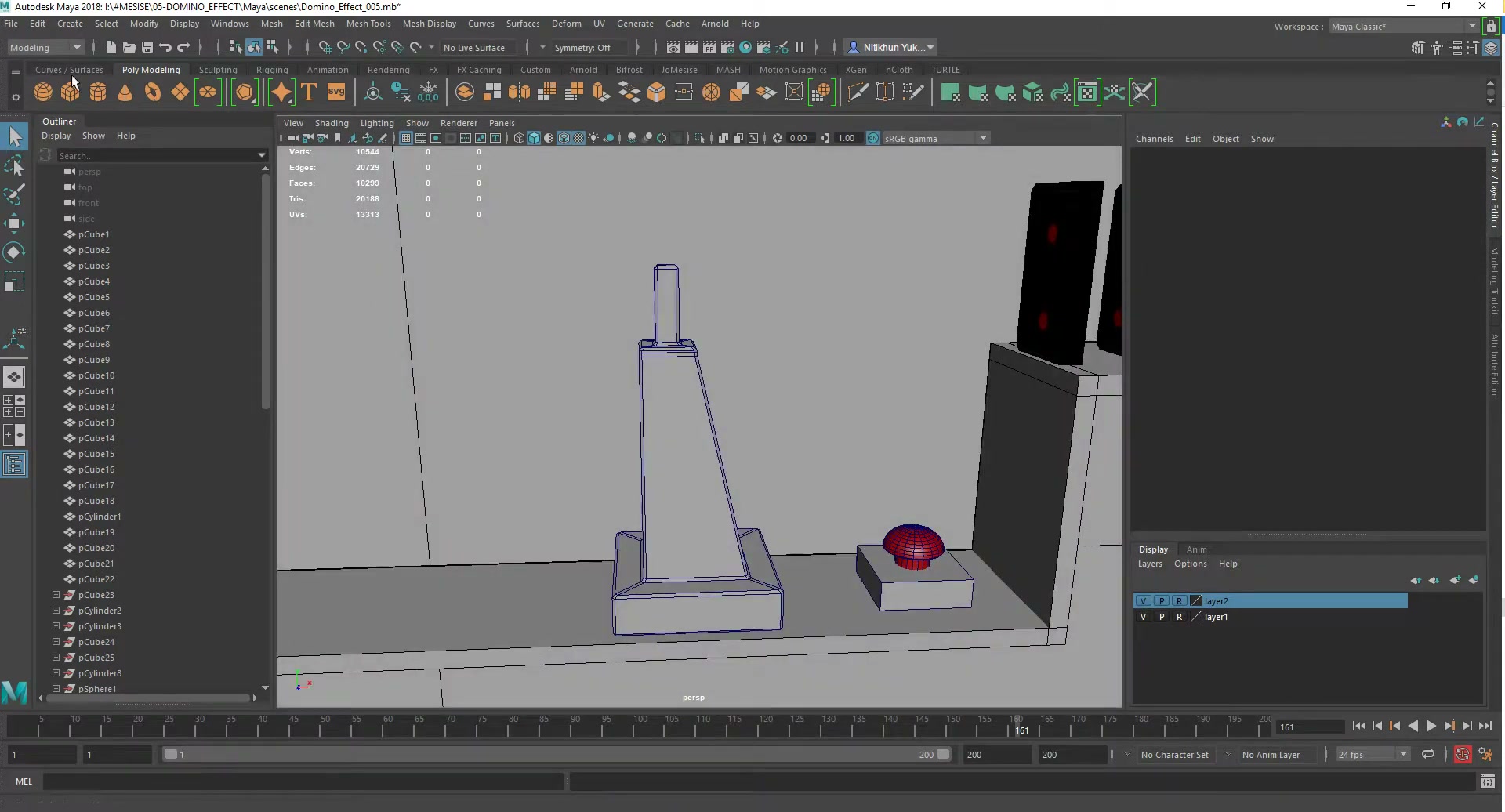Toggle auto keyframe button

1463,755
